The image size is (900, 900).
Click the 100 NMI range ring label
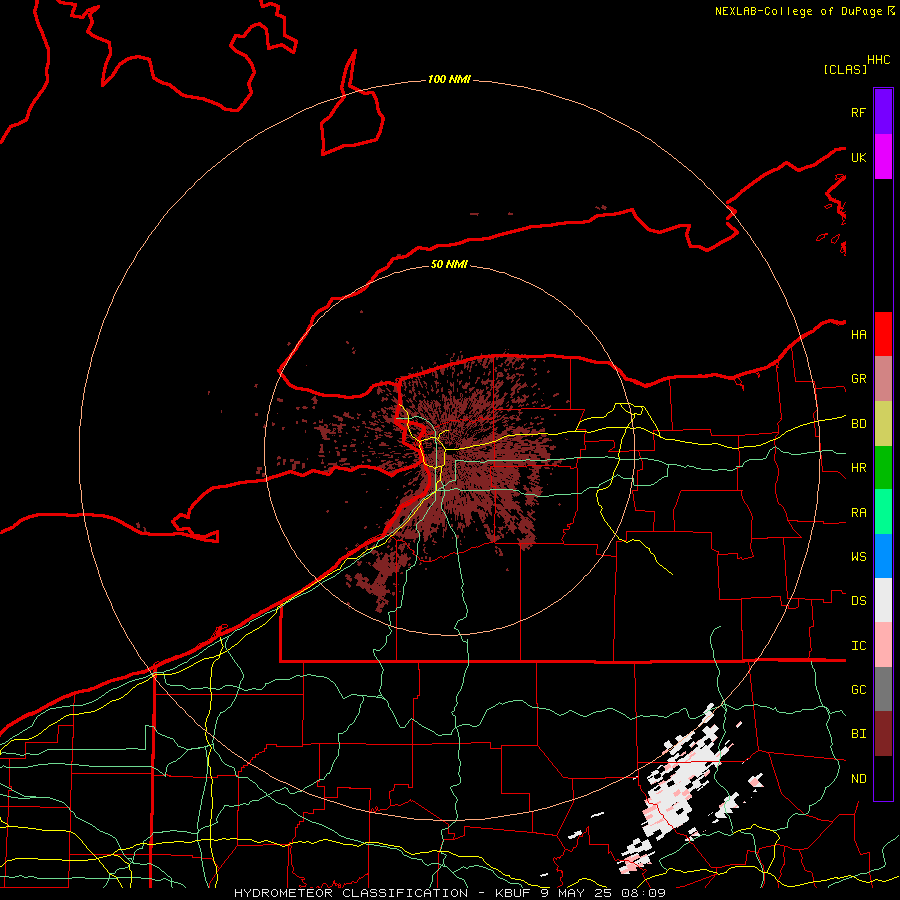[449, 79]
